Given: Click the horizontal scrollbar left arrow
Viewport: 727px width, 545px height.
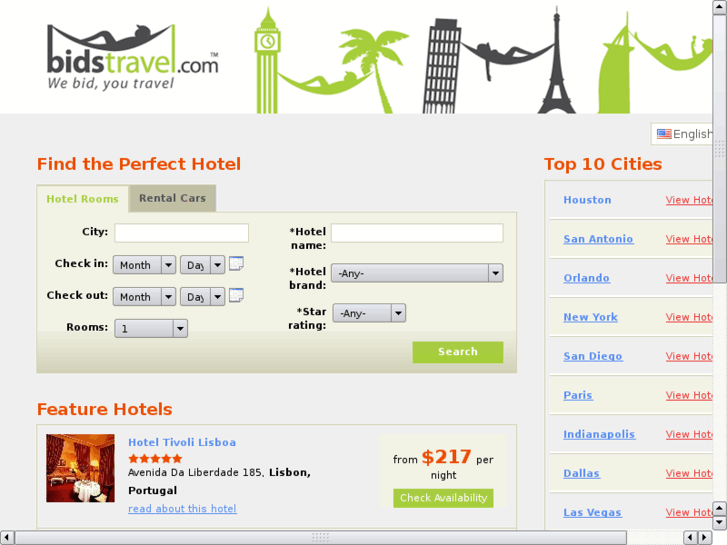Looking at the screenshot, I should (x=6, y=537).
